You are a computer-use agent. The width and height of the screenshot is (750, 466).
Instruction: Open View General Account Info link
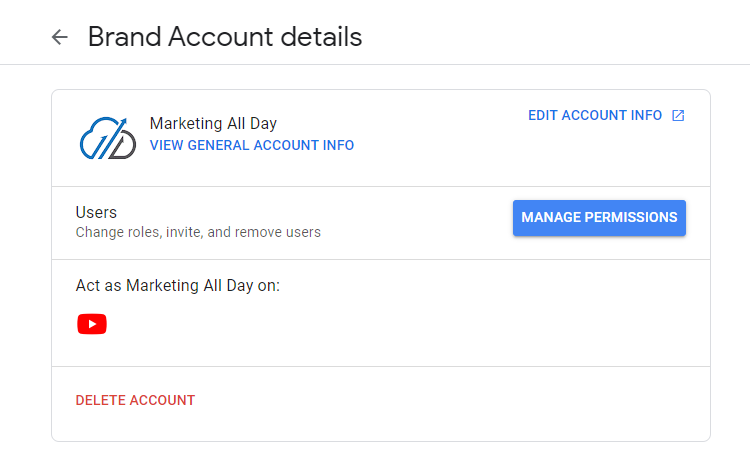pos(252,145)
